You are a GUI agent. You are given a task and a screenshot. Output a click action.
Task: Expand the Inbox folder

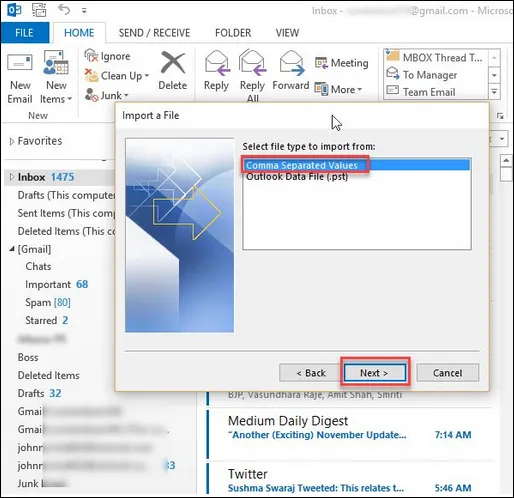click(12, 177)
